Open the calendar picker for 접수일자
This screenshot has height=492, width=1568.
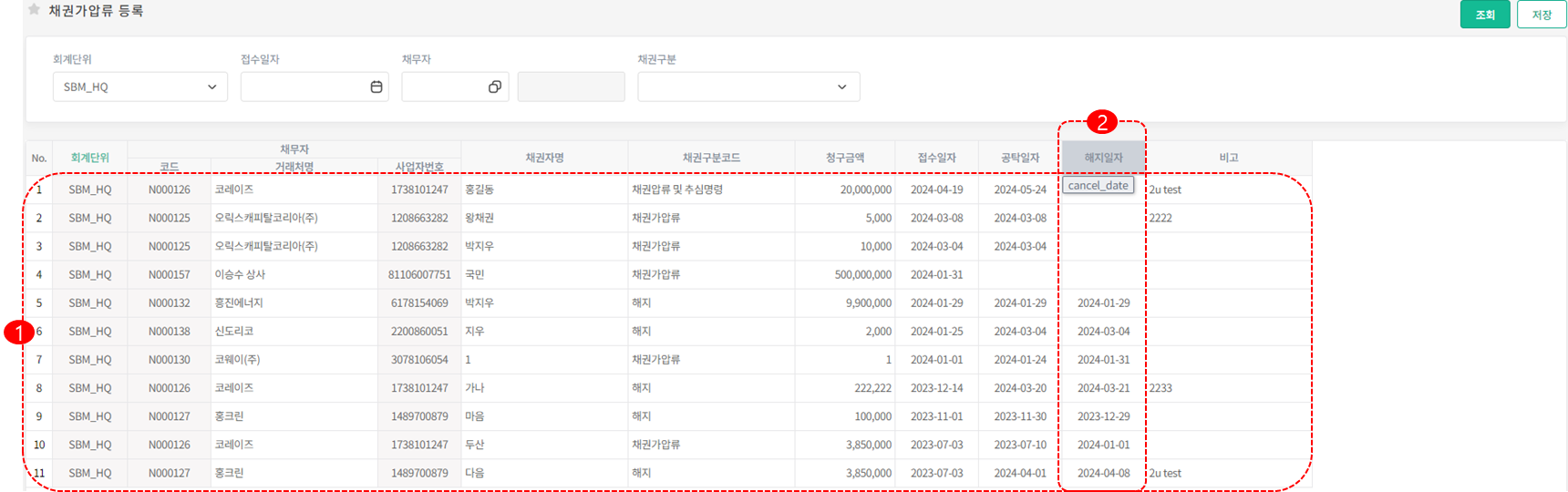(x=376, y=87)
